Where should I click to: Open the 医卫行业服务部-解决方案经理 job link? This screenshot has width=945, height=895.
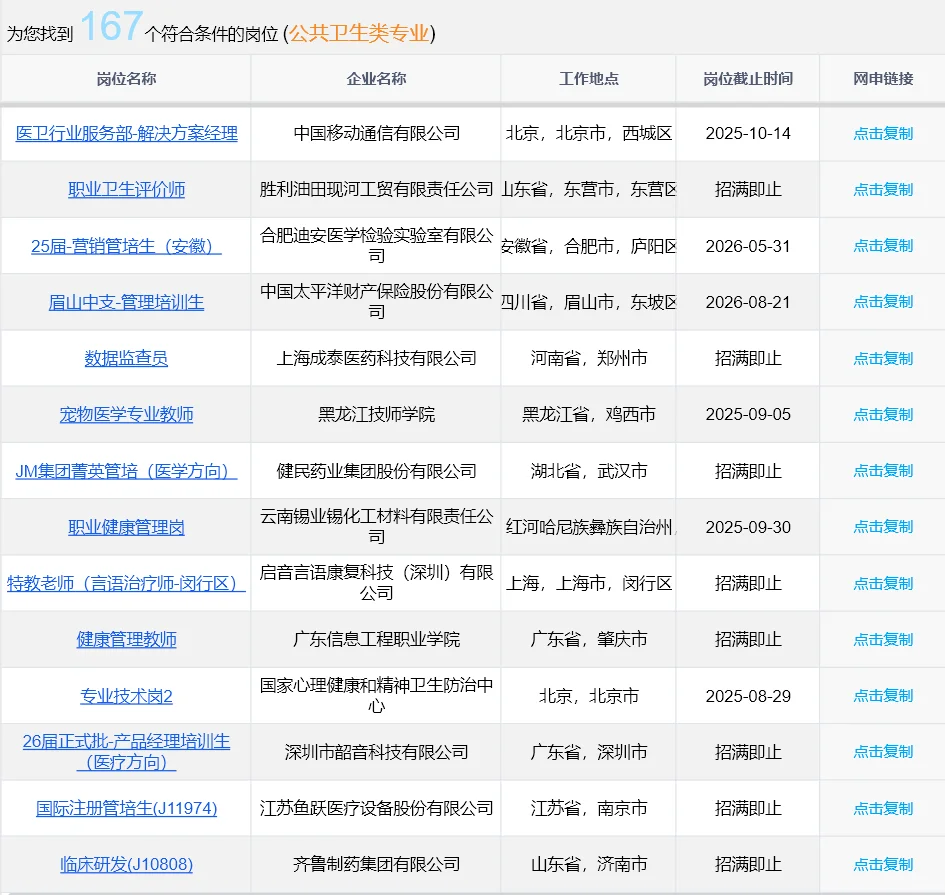(127, 133)
